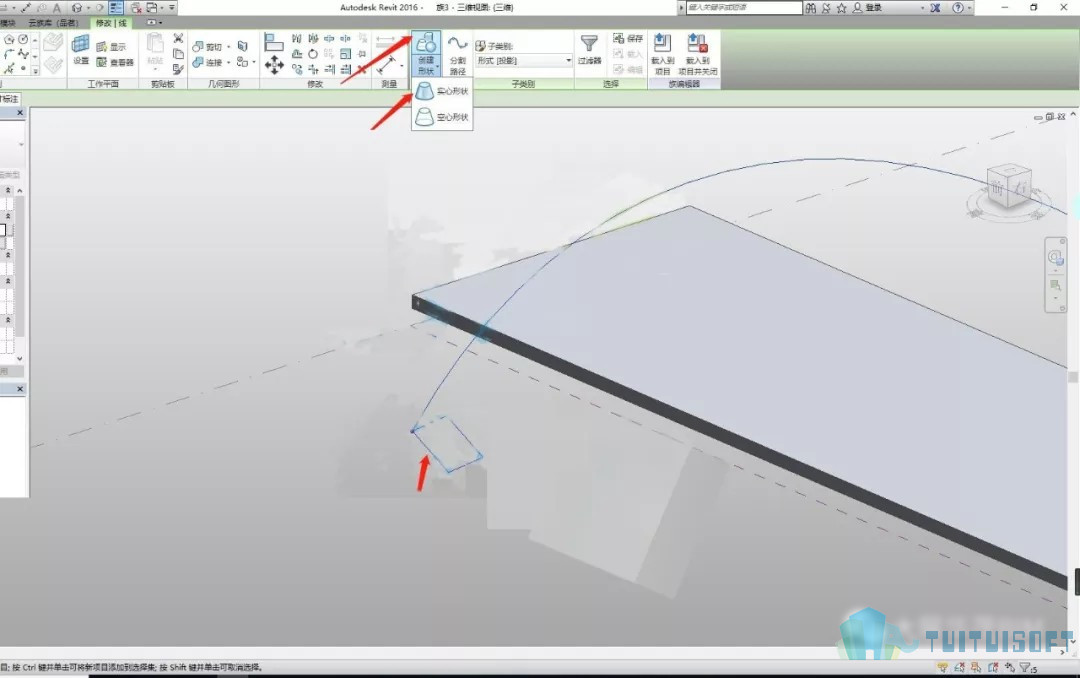Expand the Quick Access Toolbar customize arrow
Viewport: 1080px width, 678px height.
pos(172,8)
